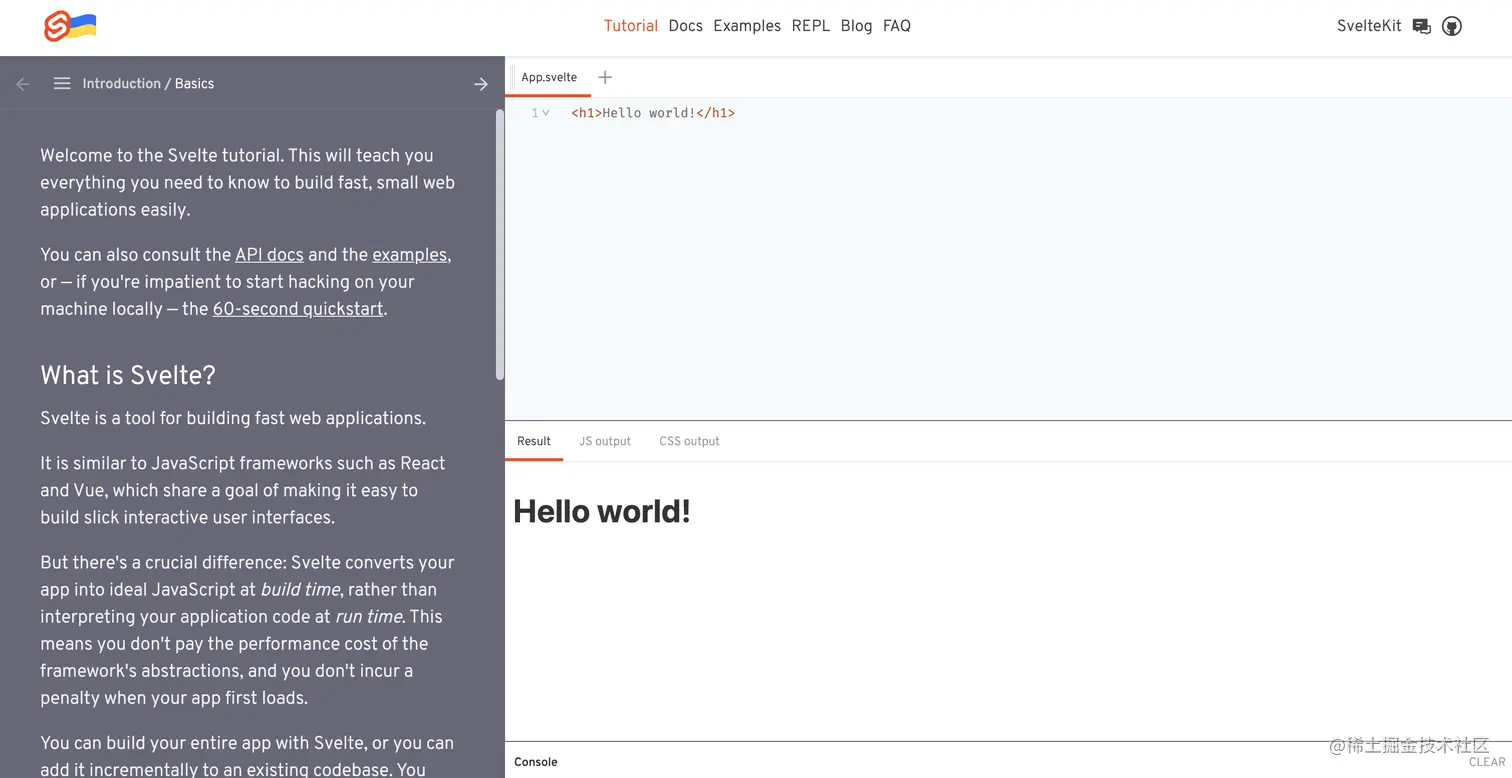The height and width of the screenshot is (778, 1512).
Task: Add a new component file tab
Action: click(605, 77)
